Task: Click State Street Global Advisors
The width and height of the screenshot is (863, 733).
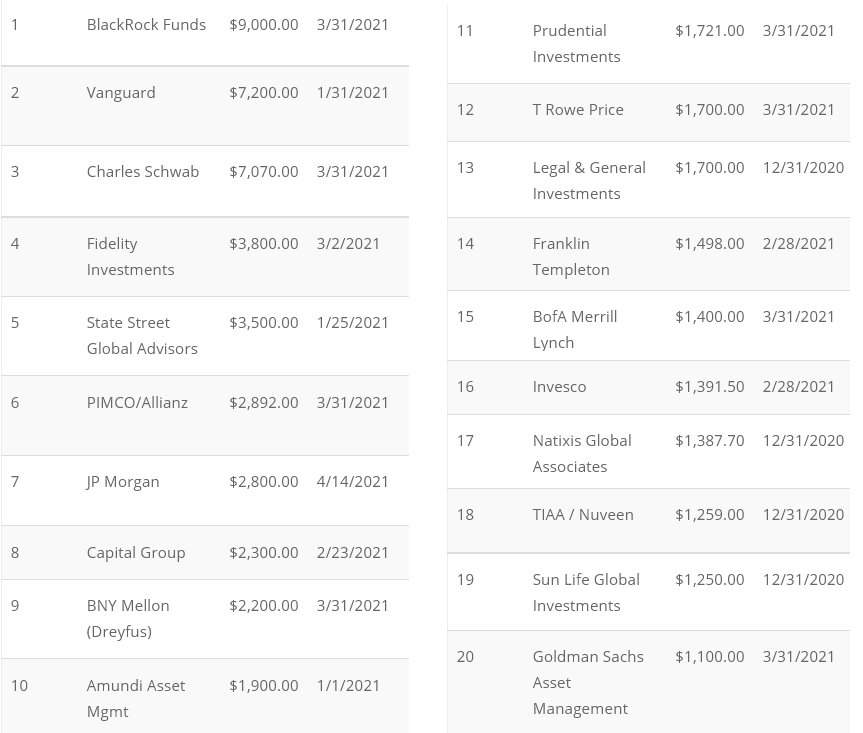Action: 142,335
